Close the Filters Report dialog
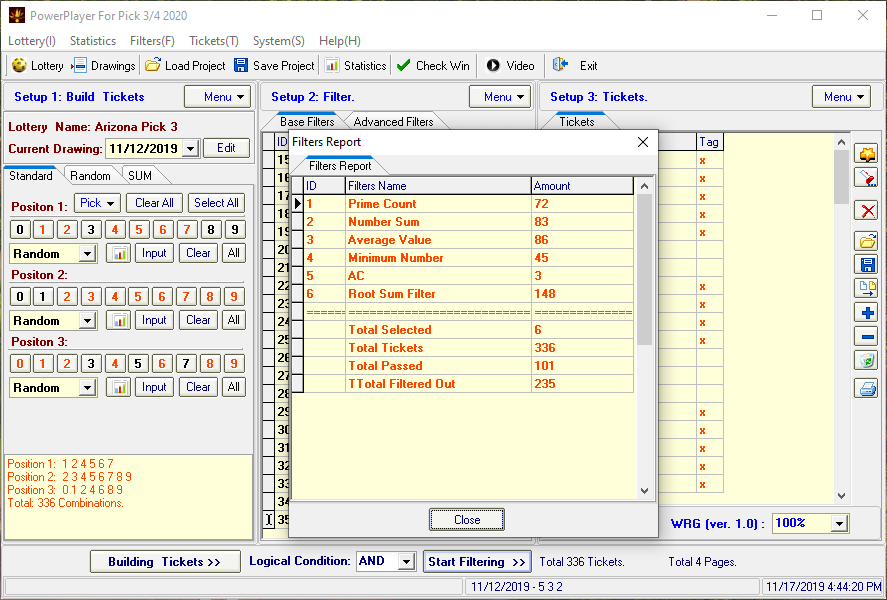Image resolution: width=887 pixels, height=600 pixels. pos(466,519)
